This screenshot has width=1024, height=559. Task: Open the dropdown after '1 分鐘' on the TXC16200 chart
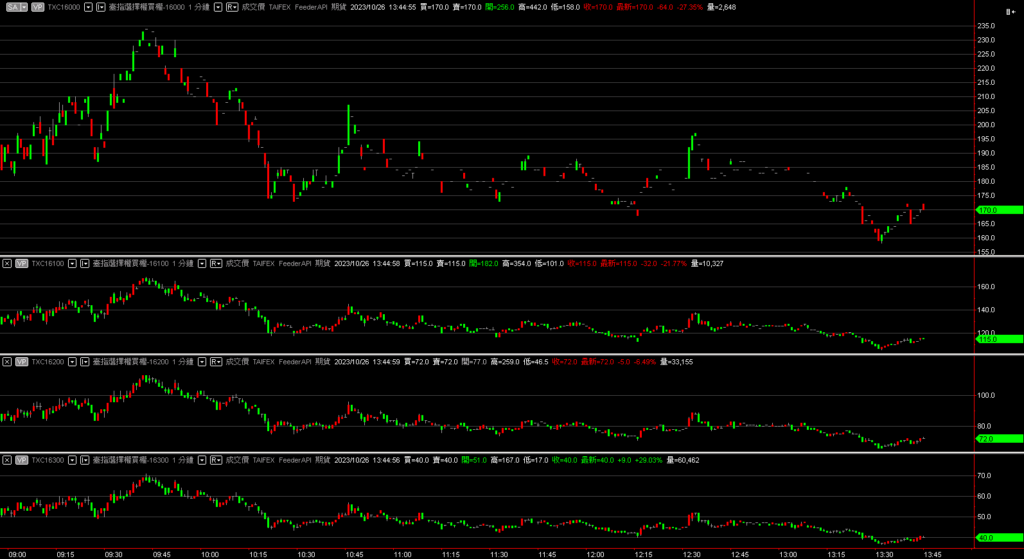coord(202,361)
